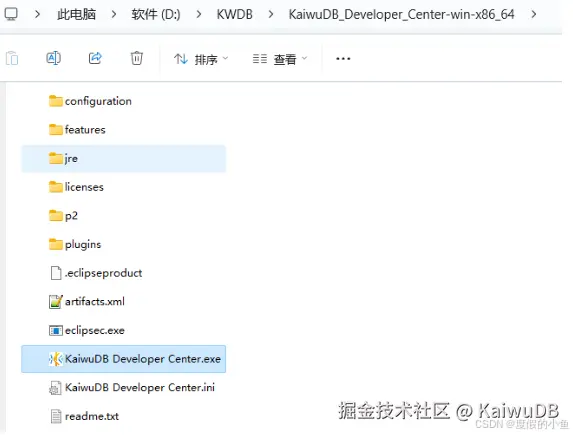Select the file name eclipsec.exe

coord(95,330)
